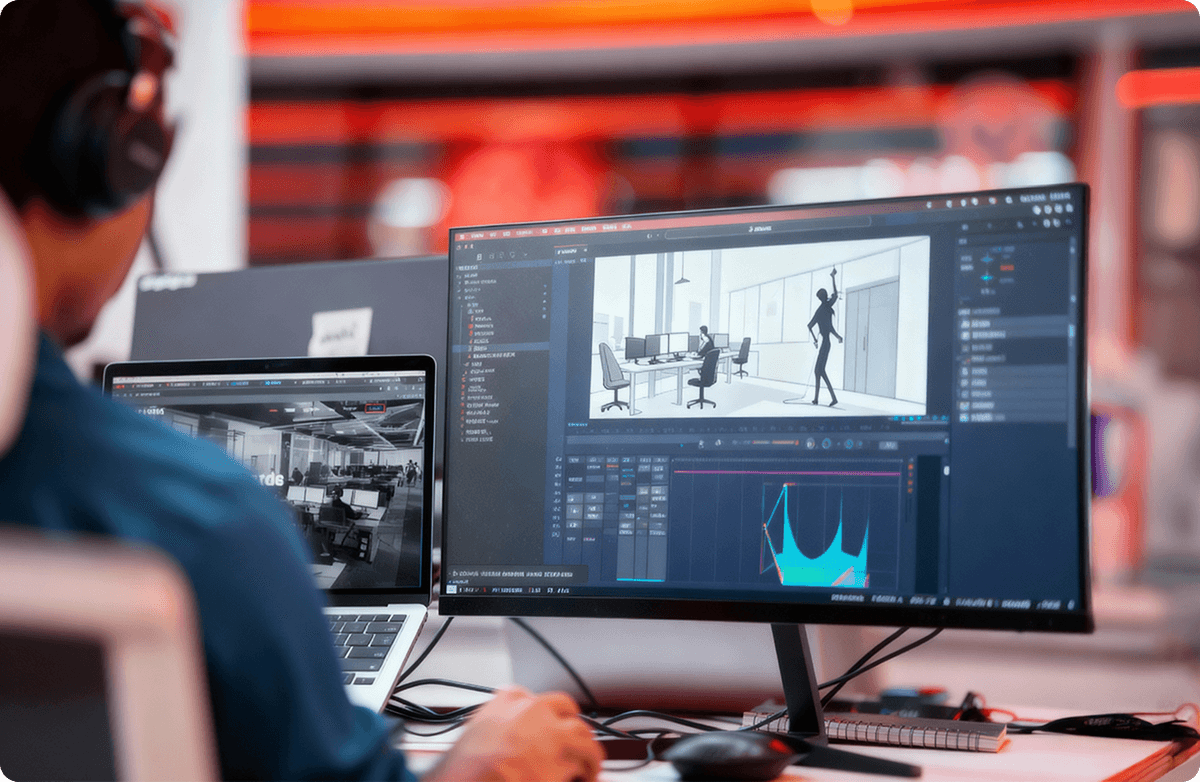Click the long search field in the monitor's top bar
This screenshot has height=782, width=1200.
(x=768, y=228)
